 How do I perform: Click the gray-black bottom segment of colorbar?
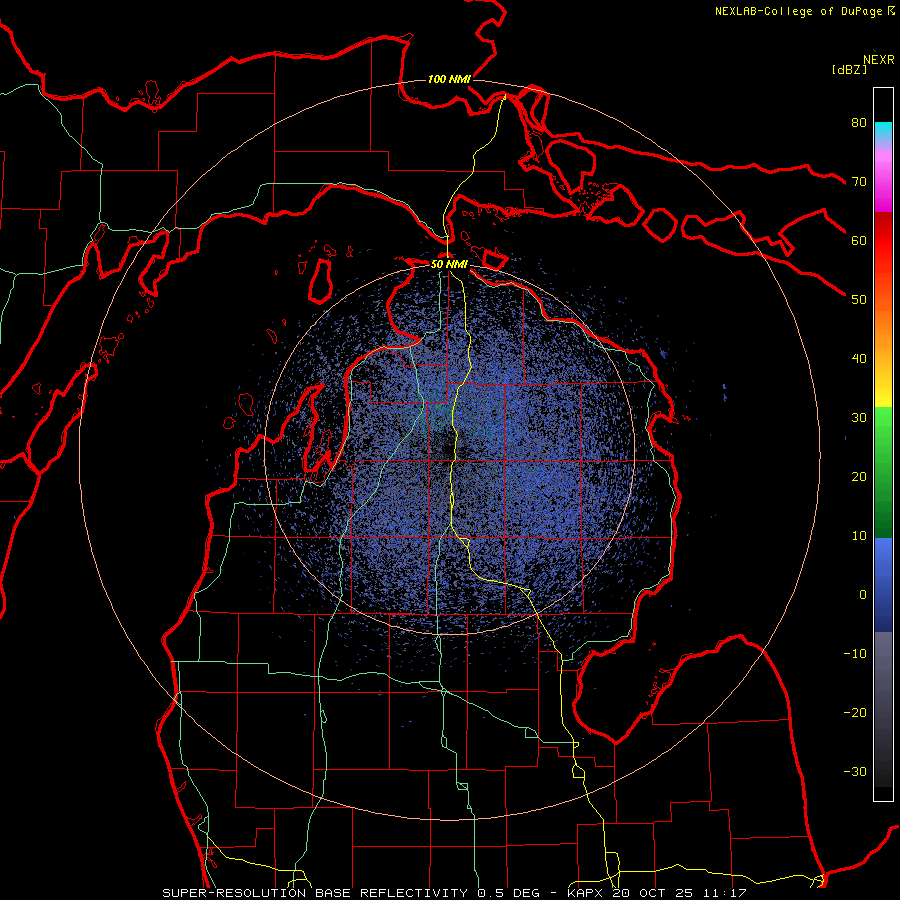(883, 709)
